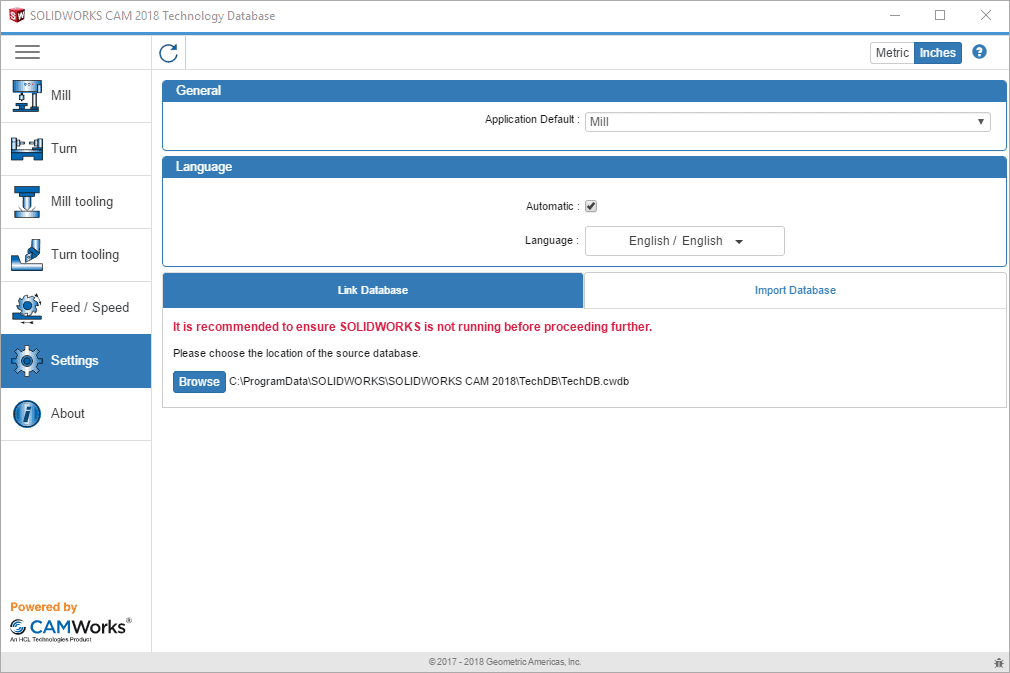Go to the Mill section

click(x=76, y=95)
